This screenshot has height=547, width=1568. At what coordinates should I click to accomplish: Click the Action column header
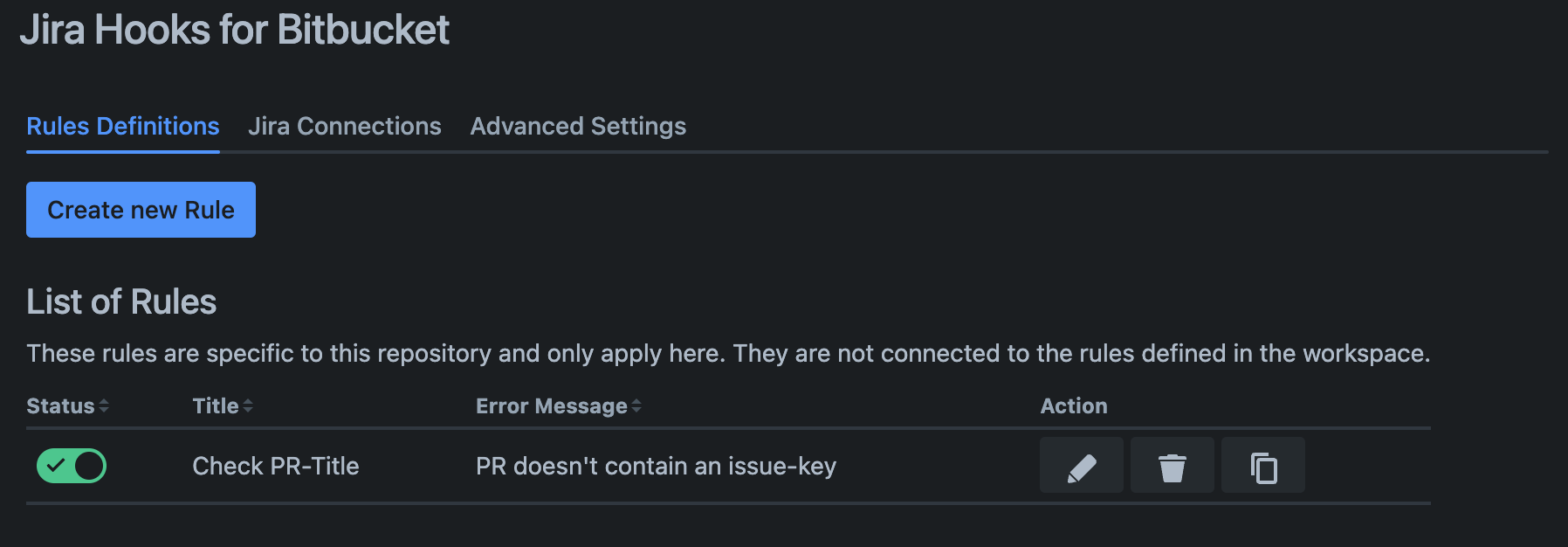[1074, 406]
